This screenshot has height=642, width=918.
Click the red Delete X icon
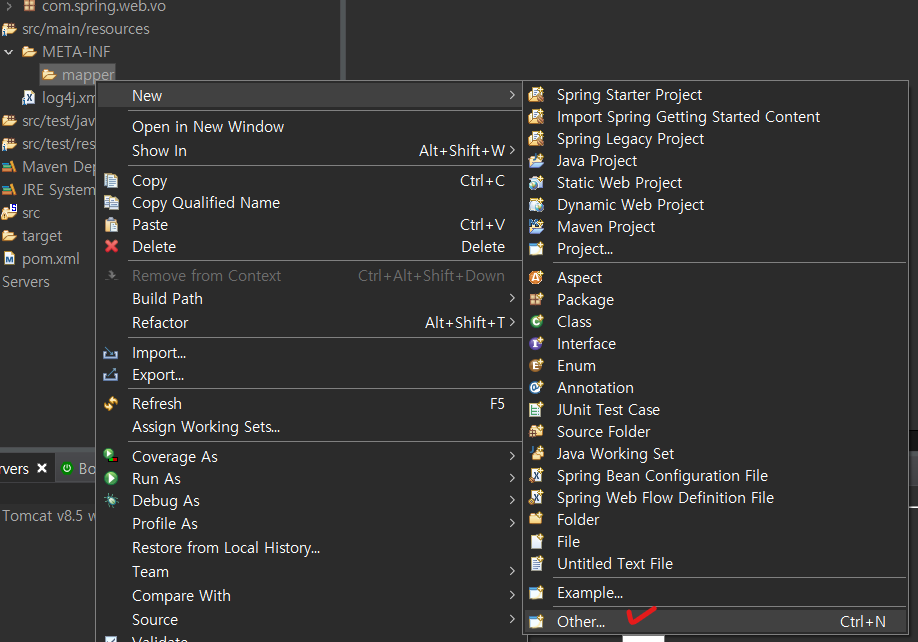111,246
